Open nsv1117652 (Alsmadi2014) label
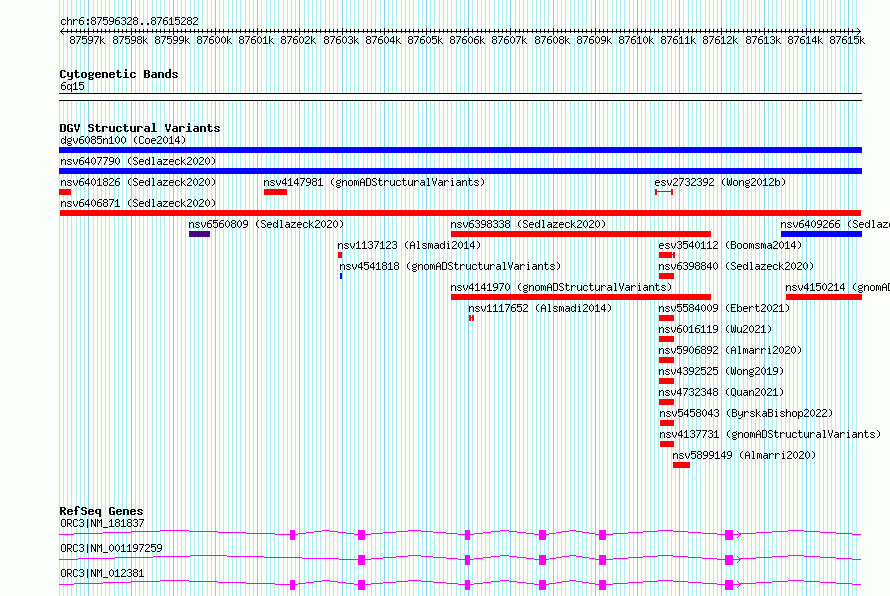This screenshot has width=890, height=596. click(540, 308)
